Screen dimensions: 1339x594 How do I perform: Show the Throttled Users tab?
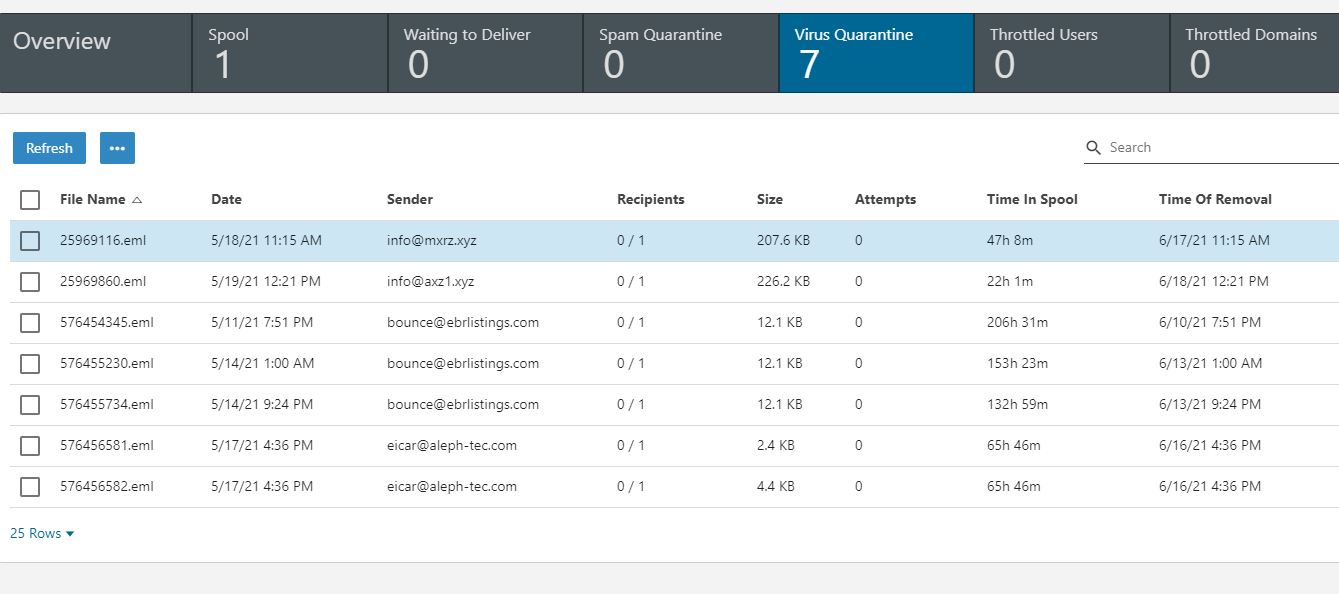pos(1071,53)
